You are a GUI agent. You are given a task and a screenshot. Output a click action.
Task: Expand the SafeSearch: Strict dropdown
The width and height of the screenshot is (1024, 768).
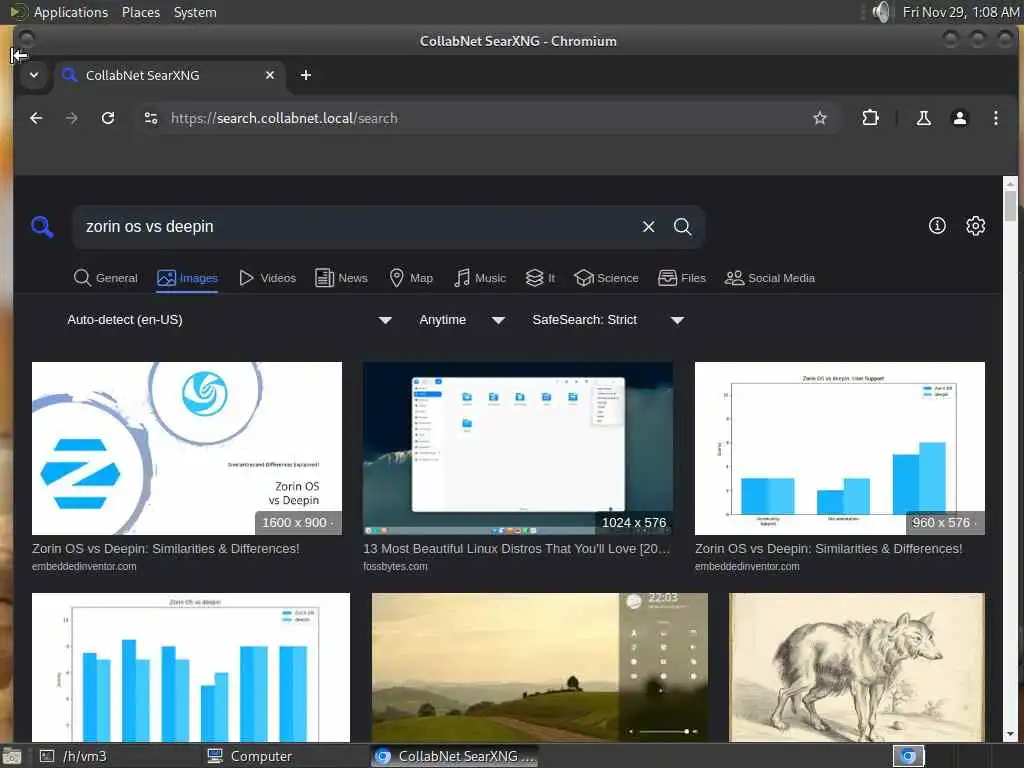pos(608,320)
